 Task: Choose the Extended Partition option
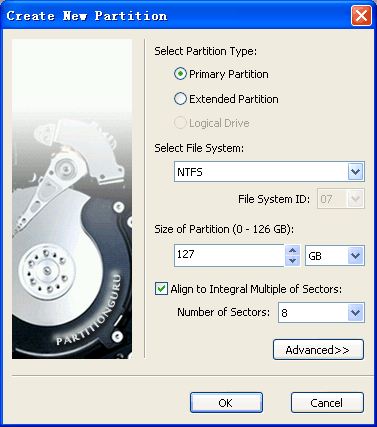pyautogui.click(x=180, y=99)
